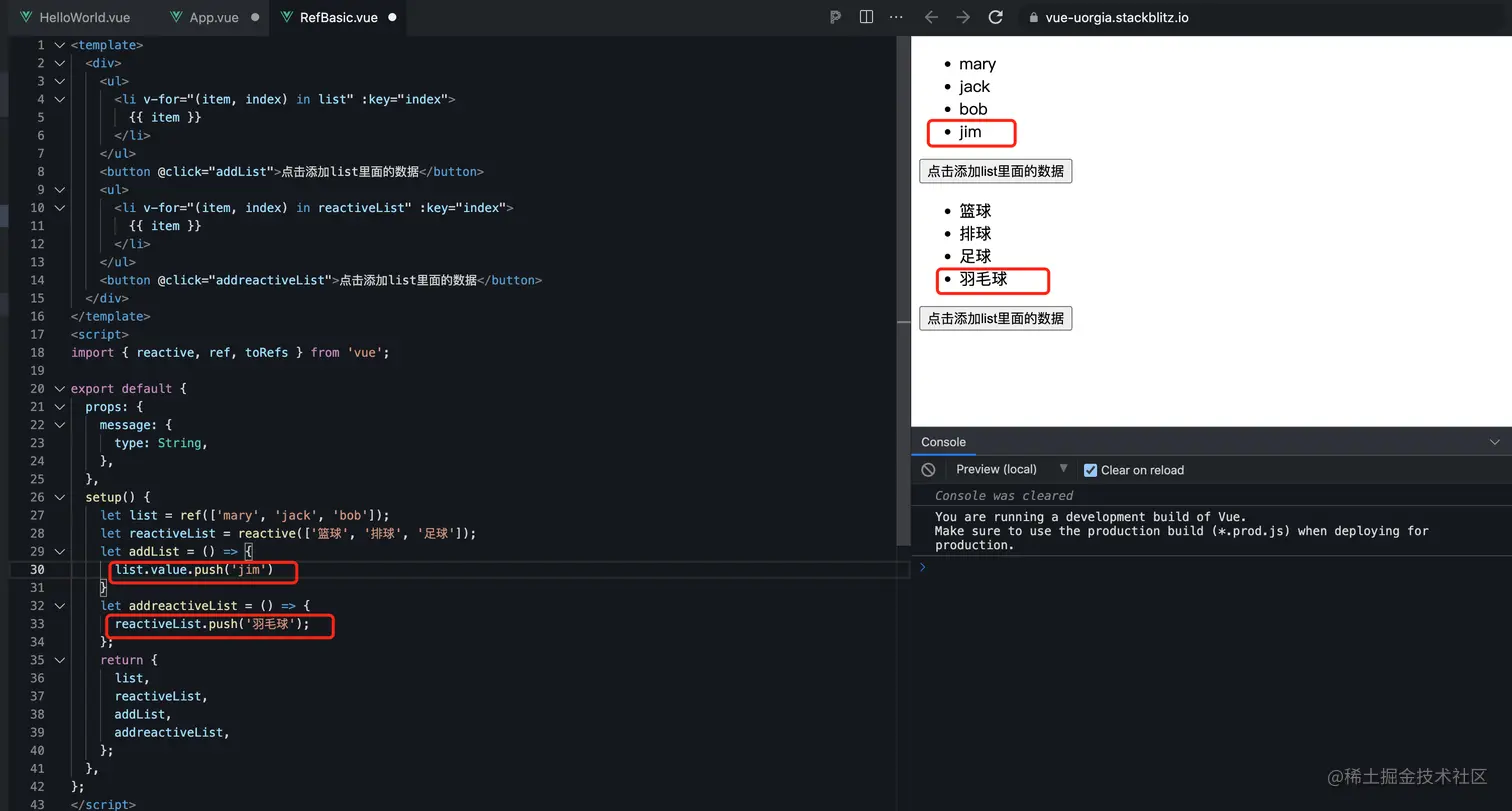Fold the first ul block at line 3
This screenshot has width=1512, height=811.
pos(60,81)
